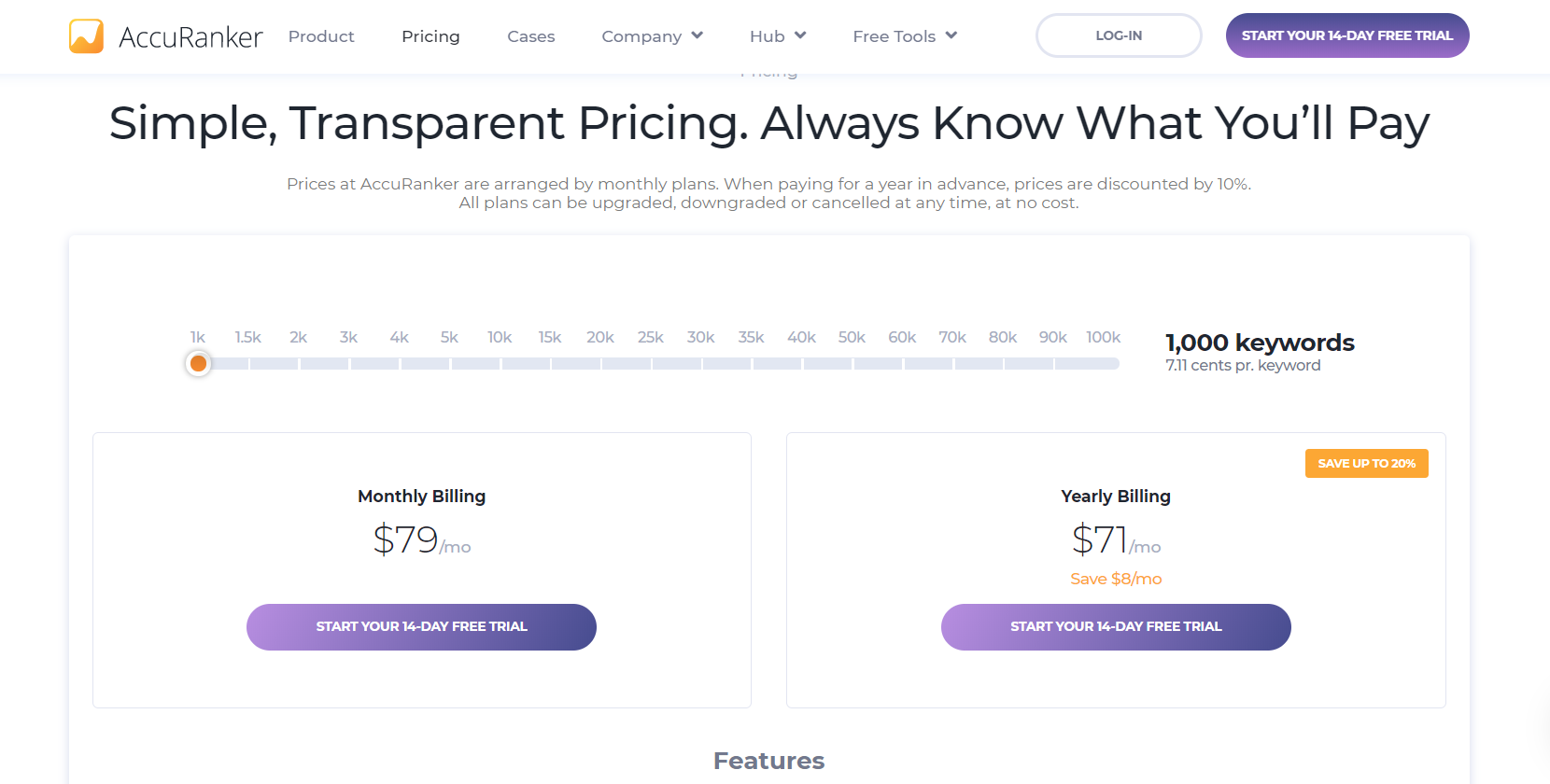1550x784 pixels.
Task: Set slider to 80k keywords
Action: [x=1003, y=337]
